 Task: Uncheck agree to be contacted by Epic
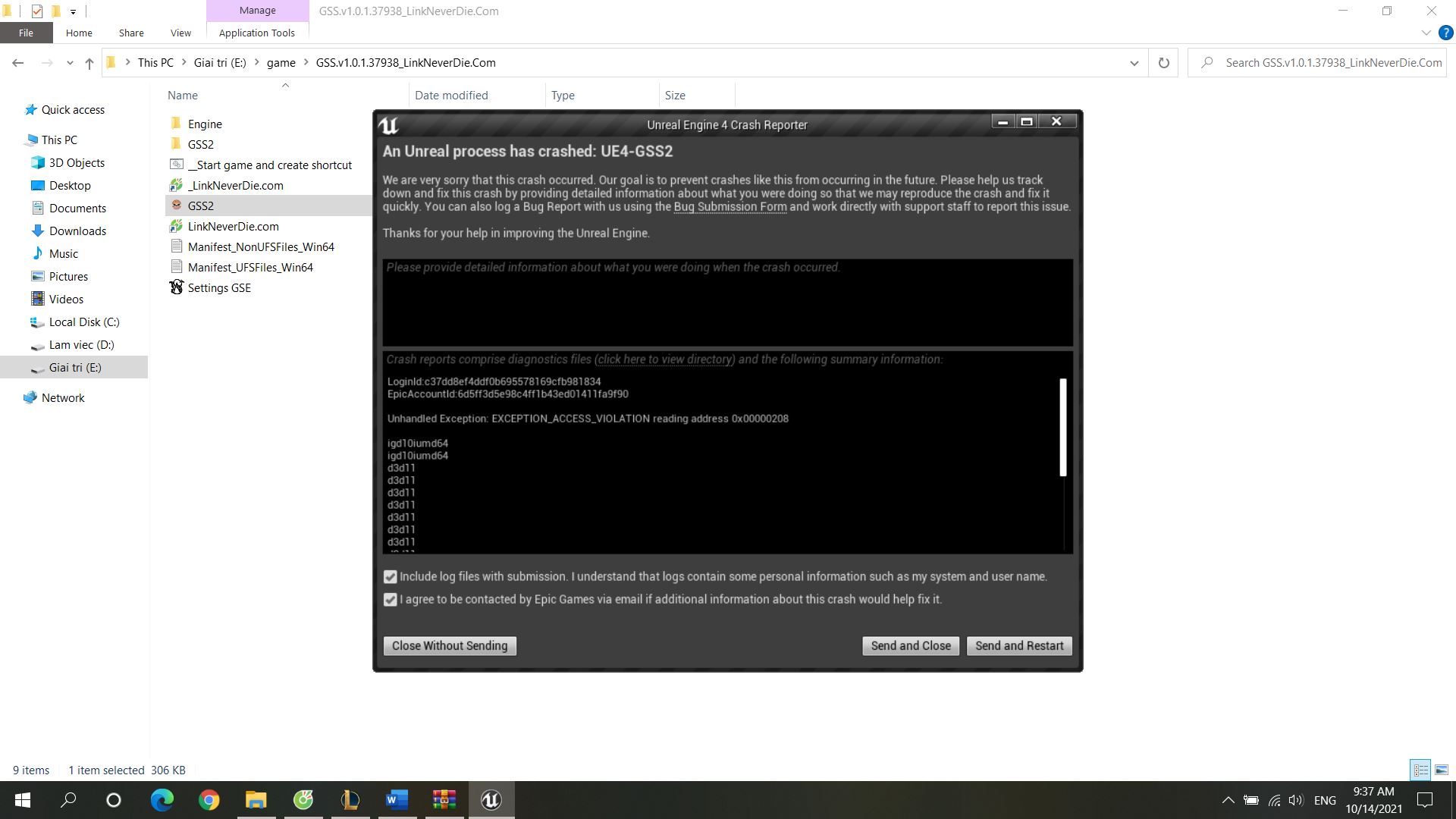391,600
